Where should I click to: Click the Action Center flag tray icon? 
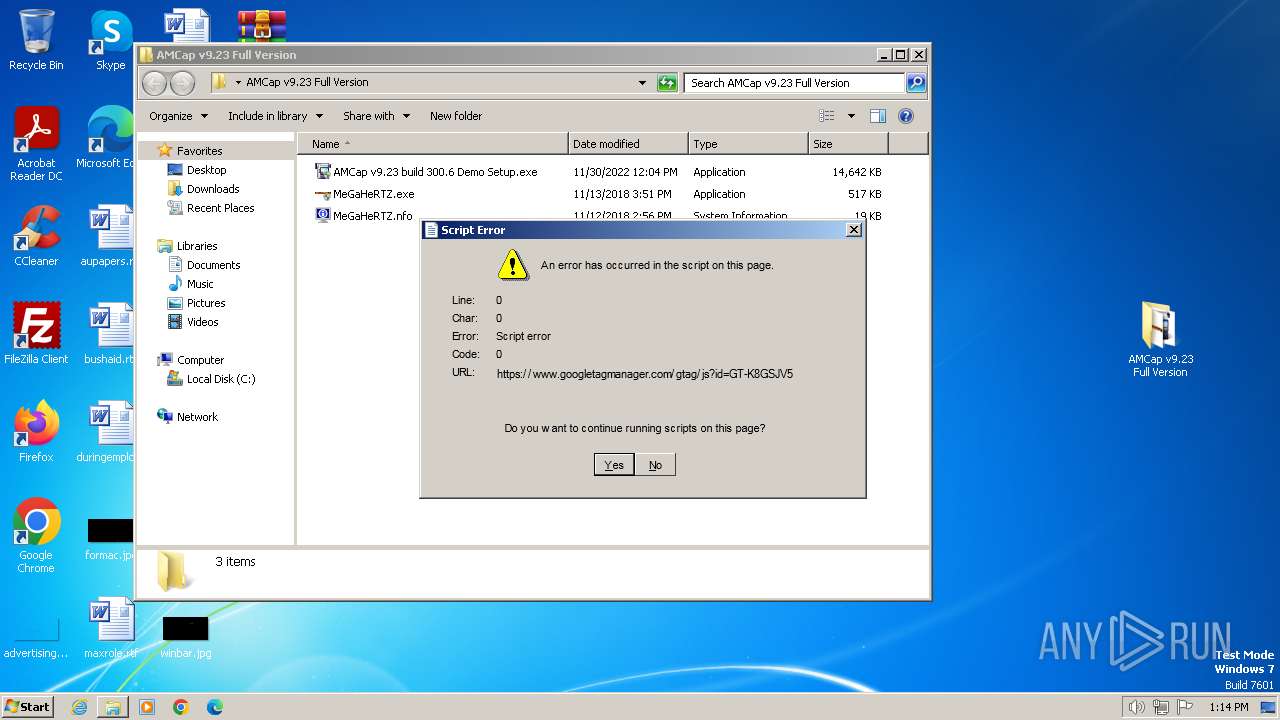(x=1184, y=707)
